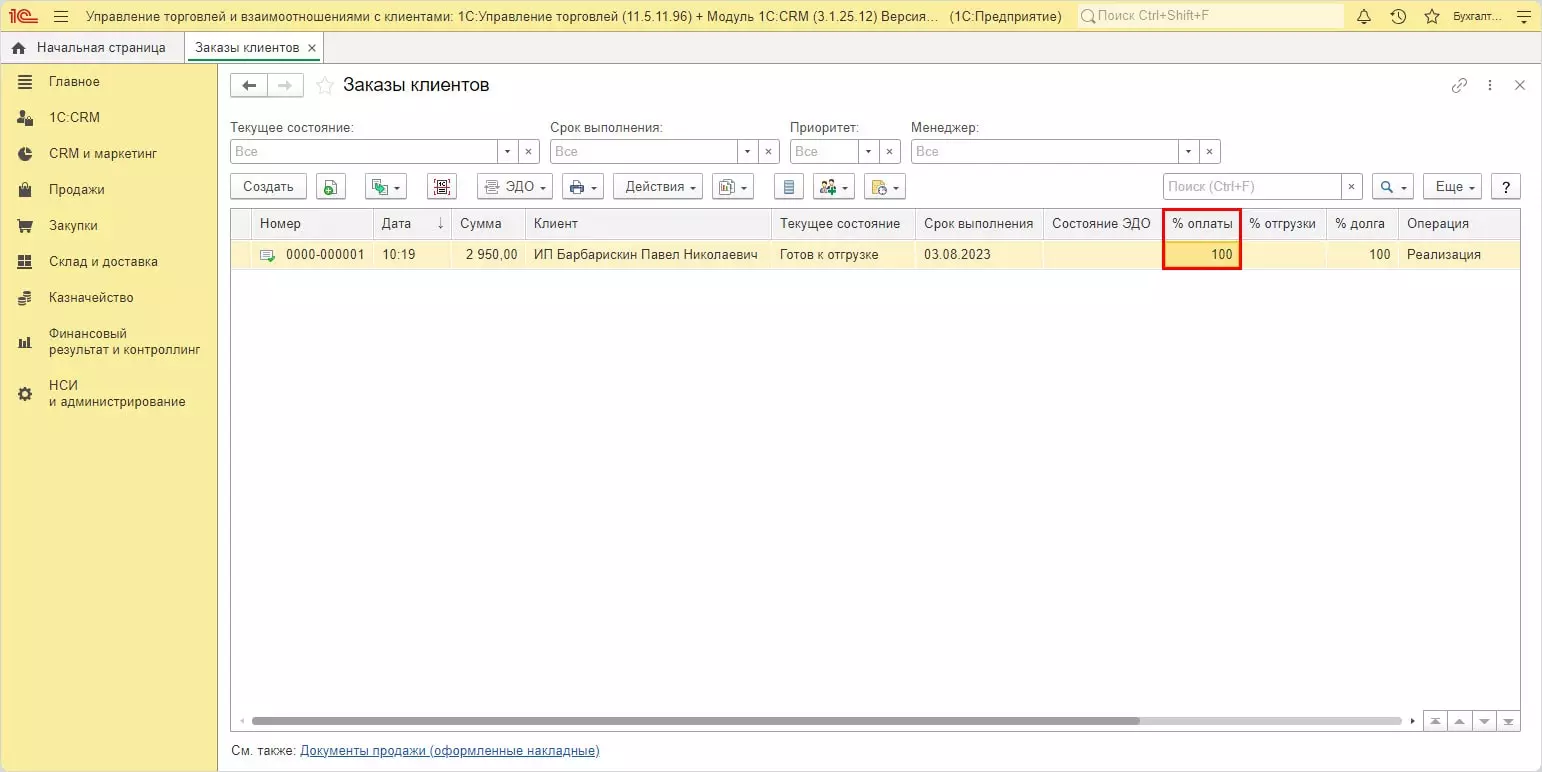Open the print dropdown button
This screenshot has height=772, width=1542.
[582, 187]
